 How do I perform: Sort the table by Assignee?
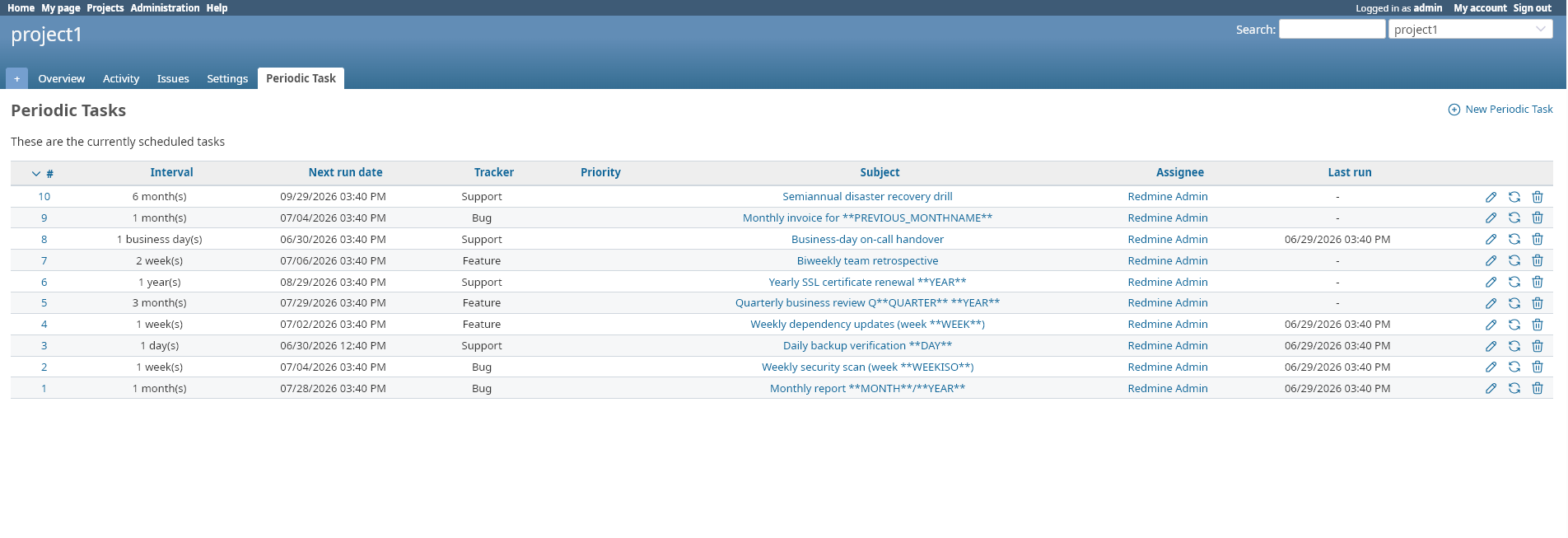pos(1179,172)
